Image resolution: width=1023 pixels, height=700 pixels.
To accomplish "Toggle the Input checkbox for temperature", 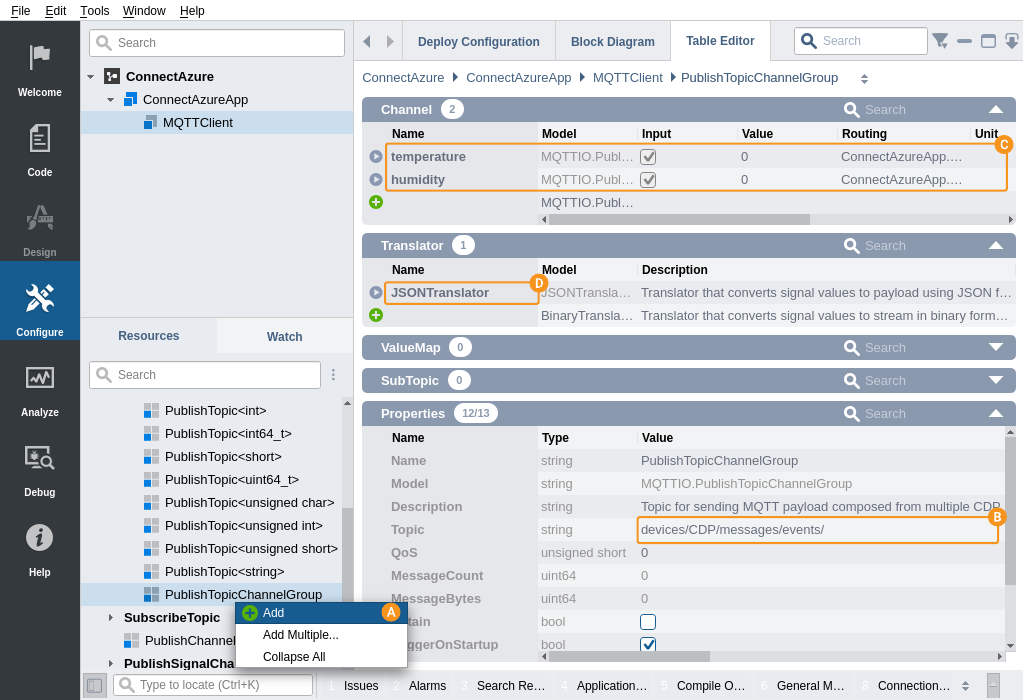I will 648,157.
